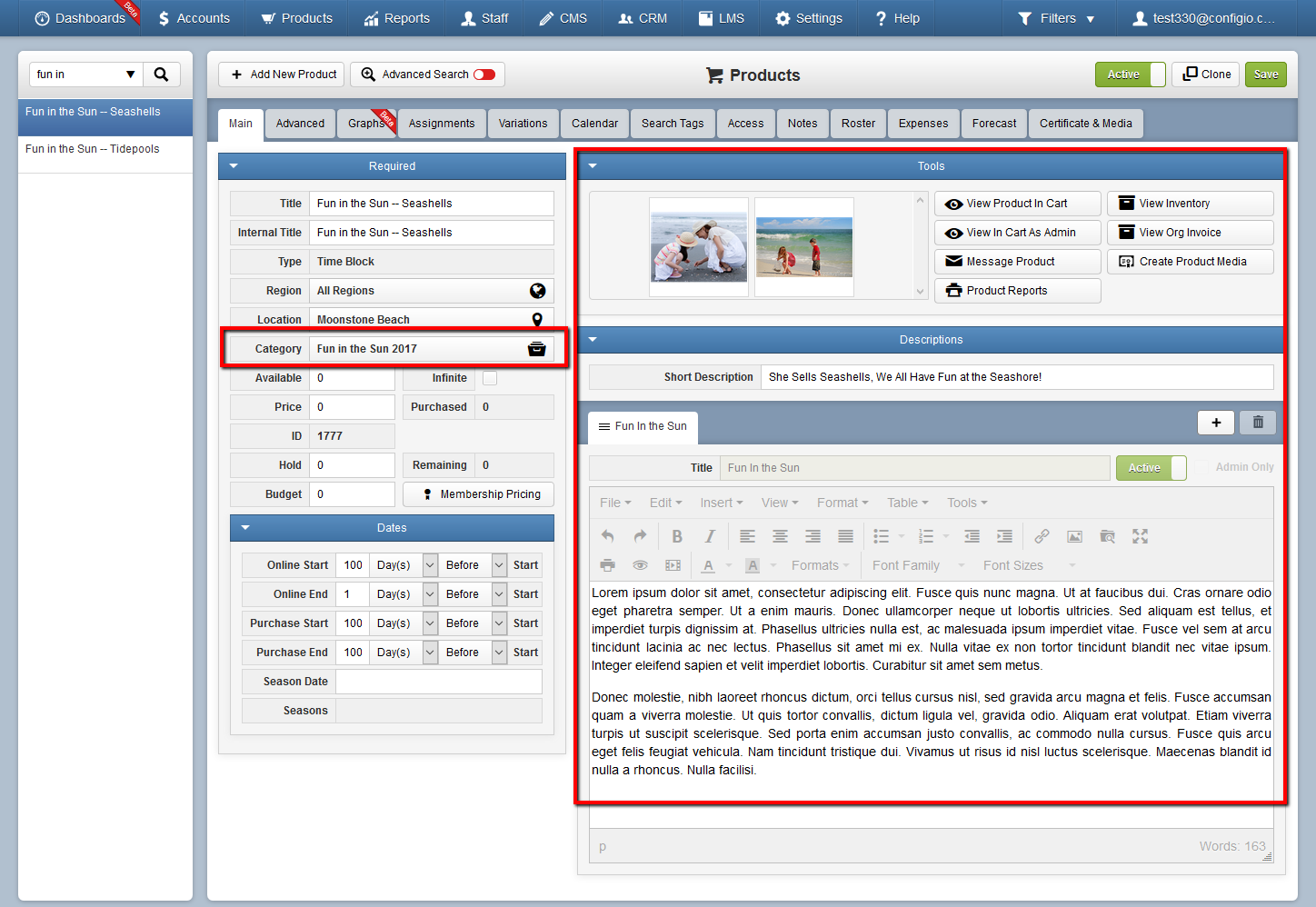Click Add New Product button
This screenshot has height=907, width=1316.
282,75
